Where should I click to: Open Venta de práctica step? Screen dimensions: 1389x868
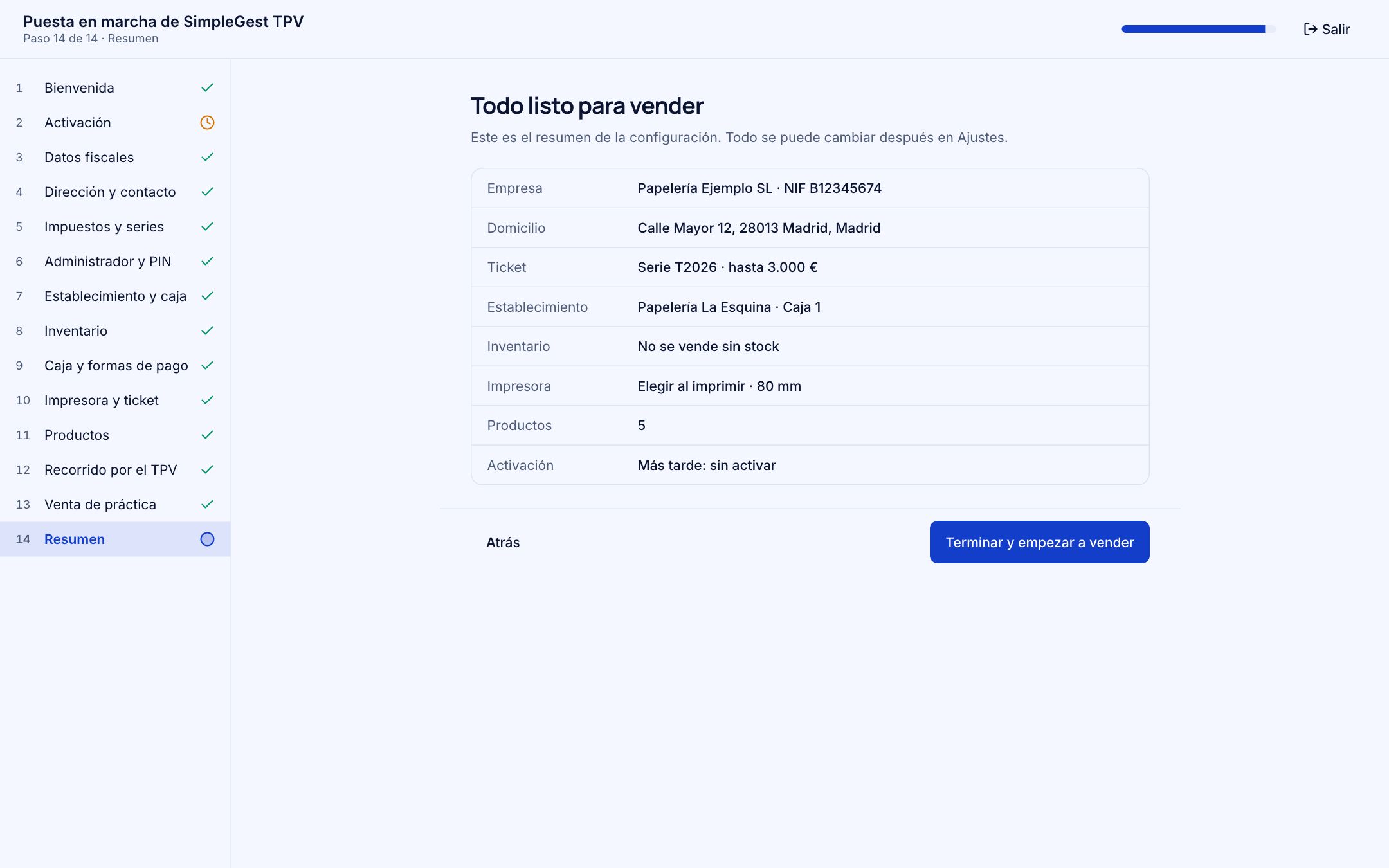[115, 505]
